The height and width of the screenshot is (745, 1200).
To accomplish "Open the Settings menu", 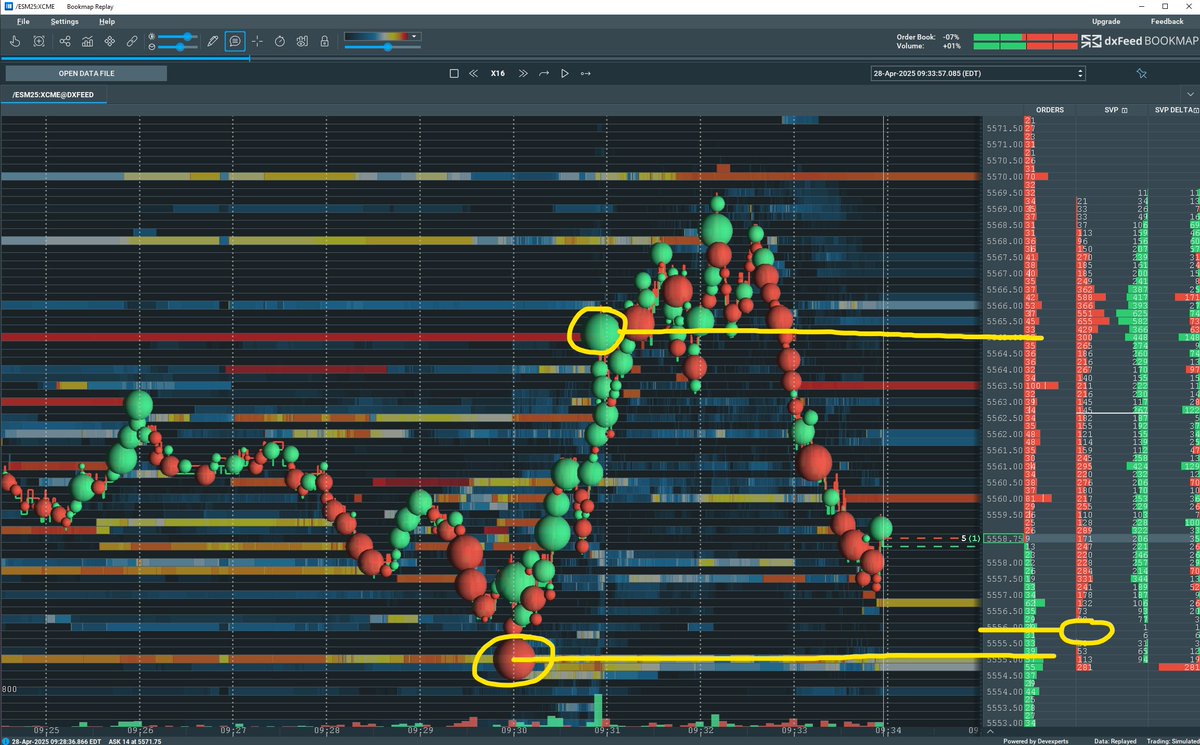I will 63,21.
